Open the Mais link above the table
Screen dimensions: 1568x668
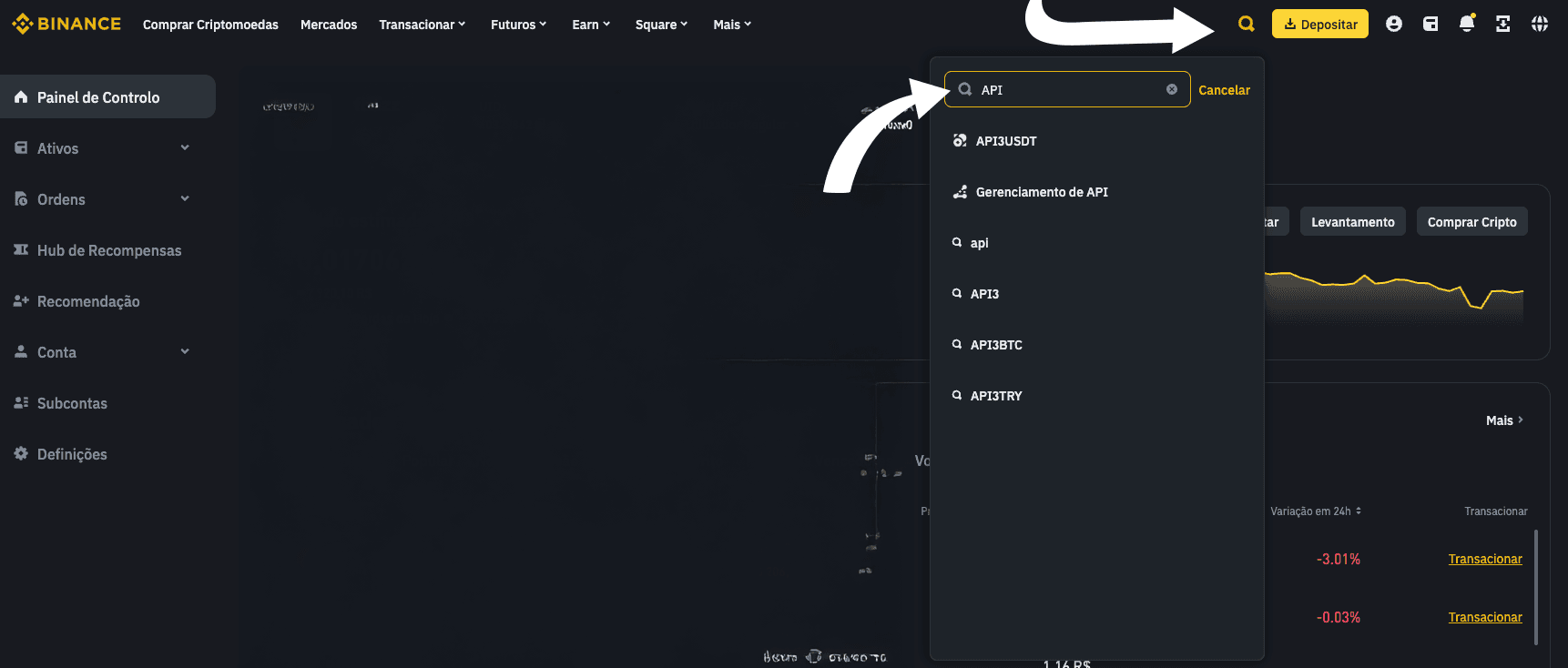[x=1504, y=420]
